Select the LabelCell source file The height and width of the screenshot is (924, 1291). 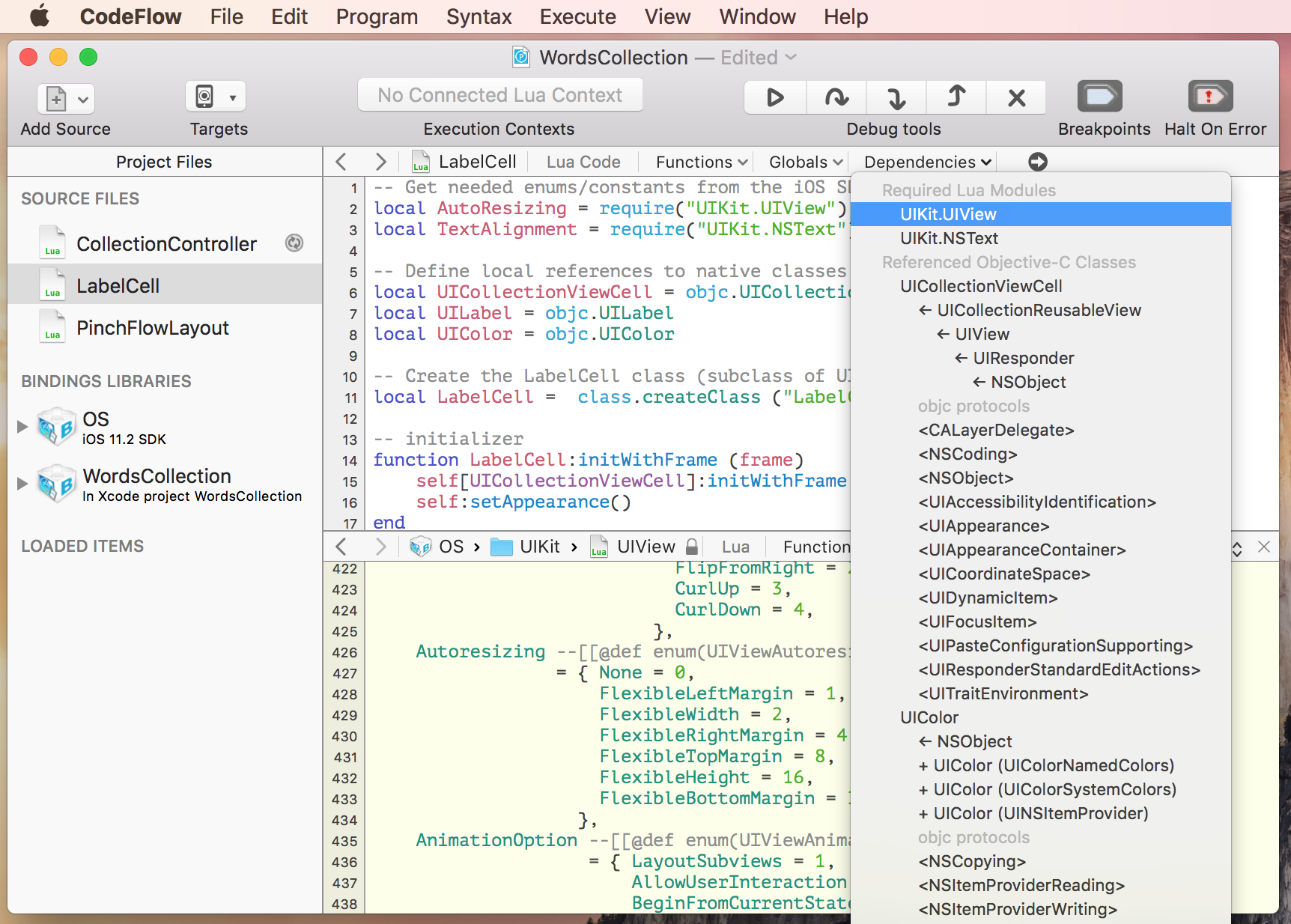click(x=165, y=286)
